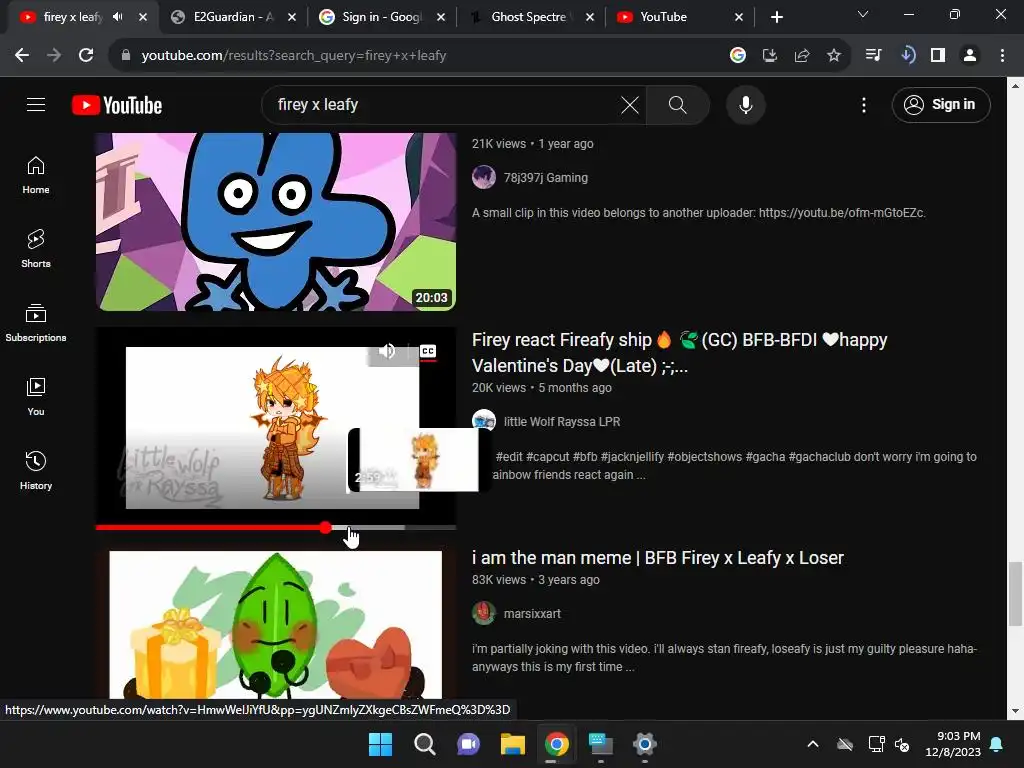Viewport: 1024px width, 768px height.
Task: Click the Sign in button
Action: pyautogui.click(x=941, y=104)
